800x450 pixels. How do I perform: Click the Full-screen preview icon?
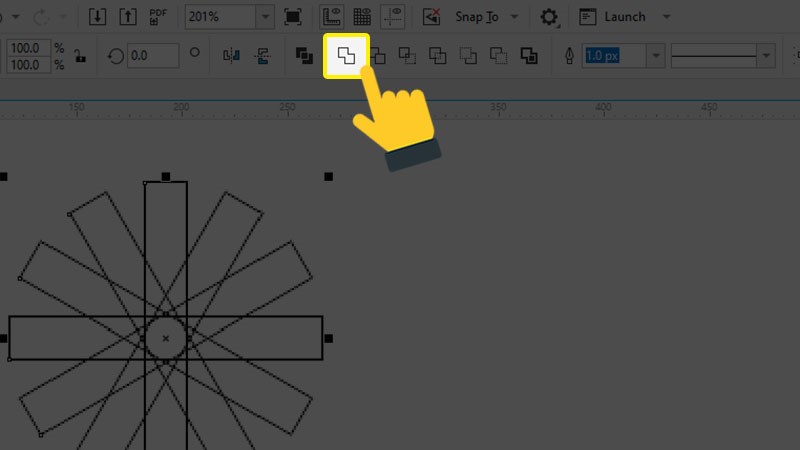pos(292,17)
